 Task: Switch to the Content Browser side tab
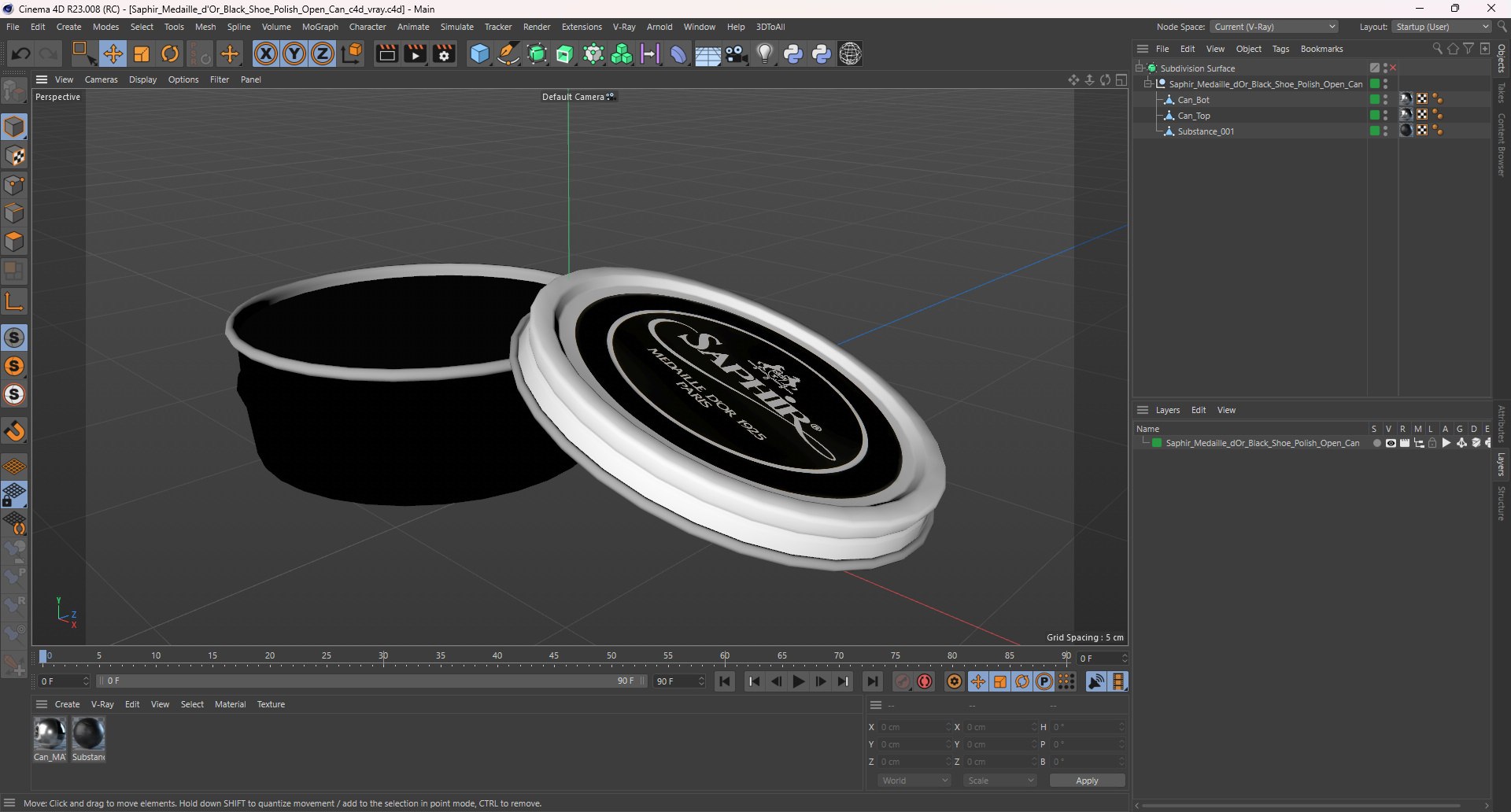pos(1502,145)
